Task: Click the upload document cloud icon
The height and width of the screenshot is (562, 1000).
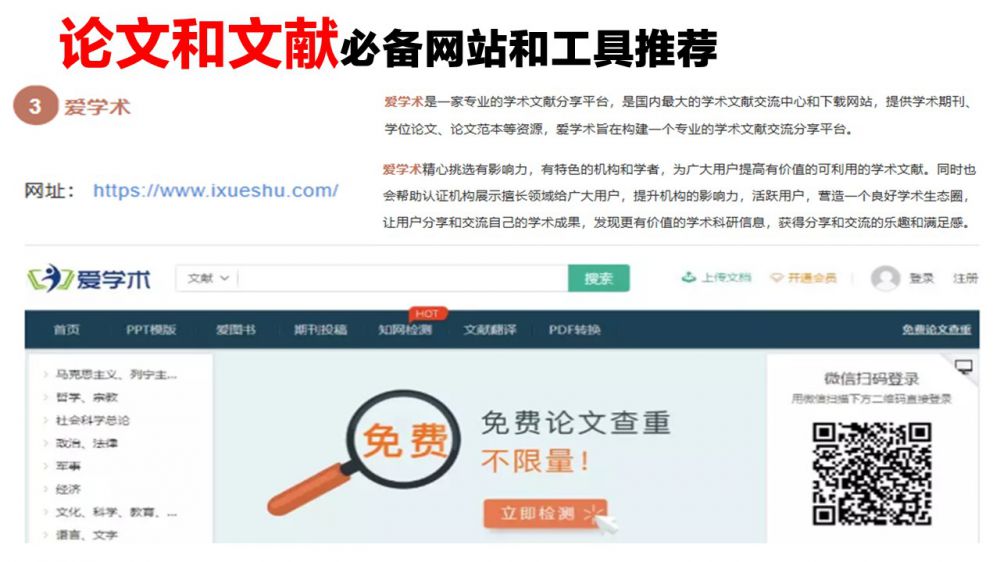Action: tap(688, 277)
